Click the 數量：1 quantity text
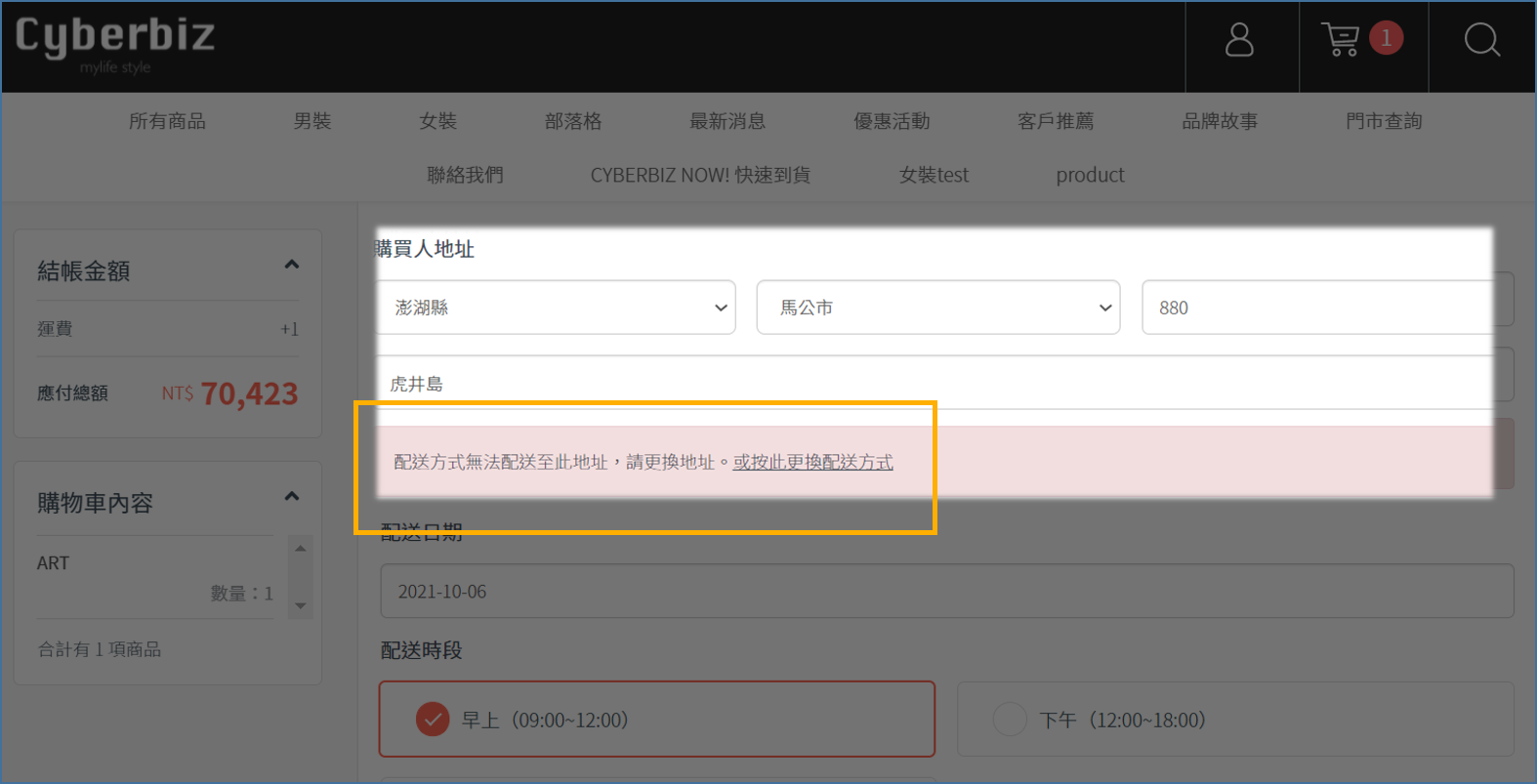Screen dimensions: 1537x784 [x=242, y=594]
